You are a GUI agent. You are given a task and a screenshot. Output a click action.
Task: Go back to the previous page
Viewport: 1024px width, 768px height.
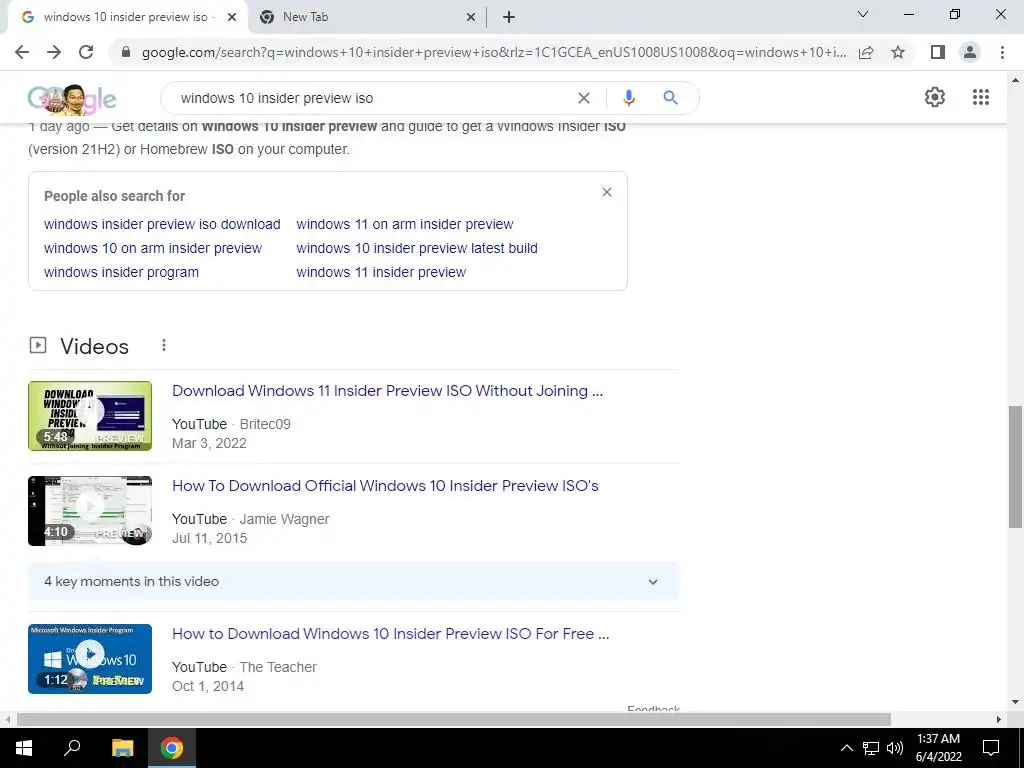pos(22,52)
